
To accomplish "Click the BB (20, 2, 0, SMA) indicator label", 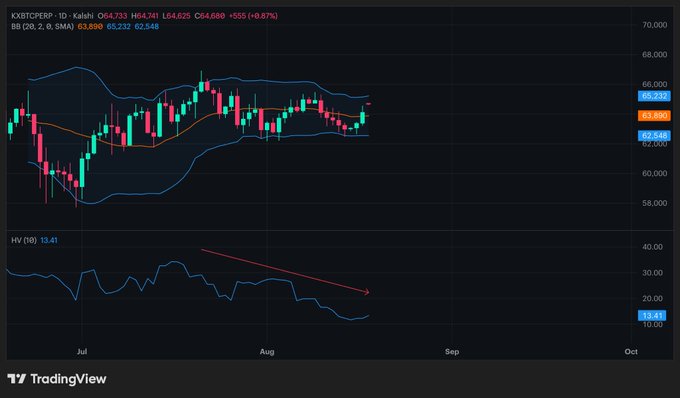I will point(42,26).
